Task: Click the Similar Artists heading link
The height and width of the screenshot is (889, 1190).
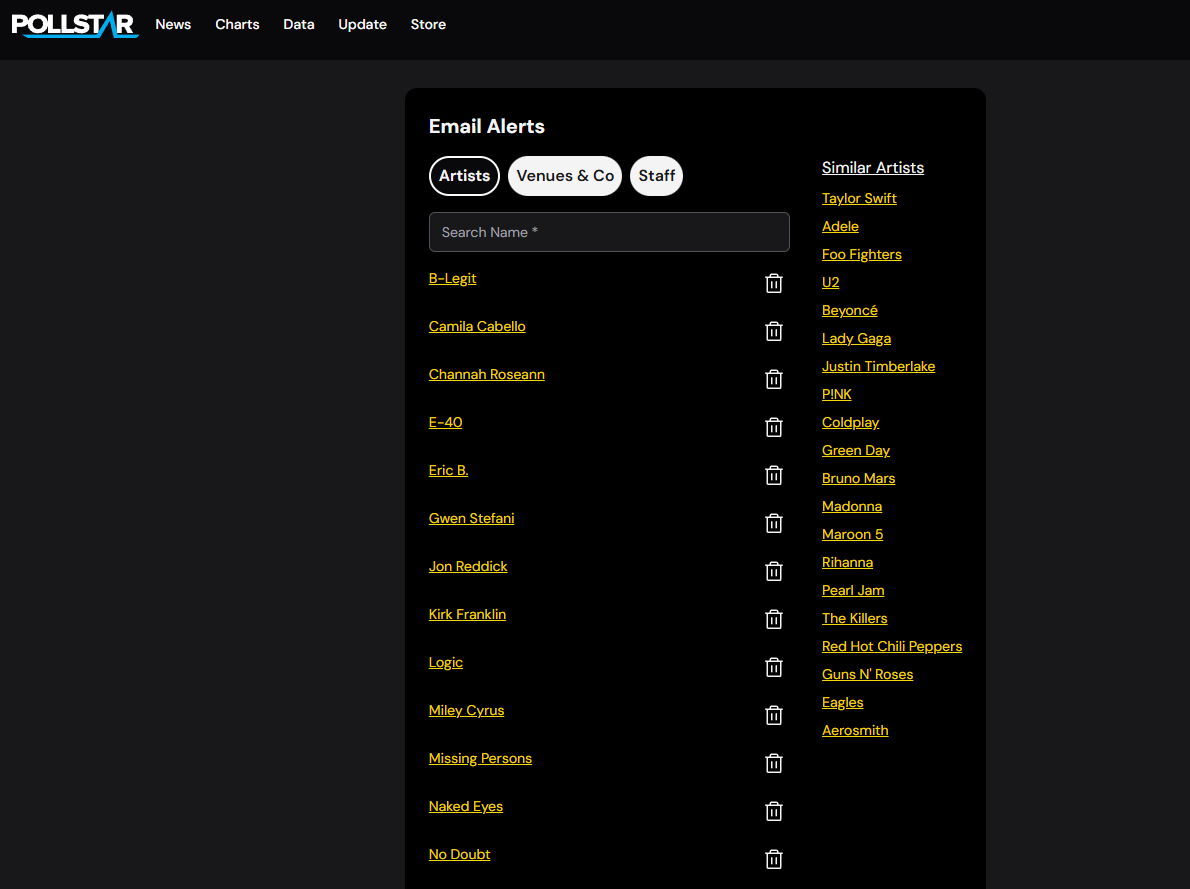Action: click(873, 168)
